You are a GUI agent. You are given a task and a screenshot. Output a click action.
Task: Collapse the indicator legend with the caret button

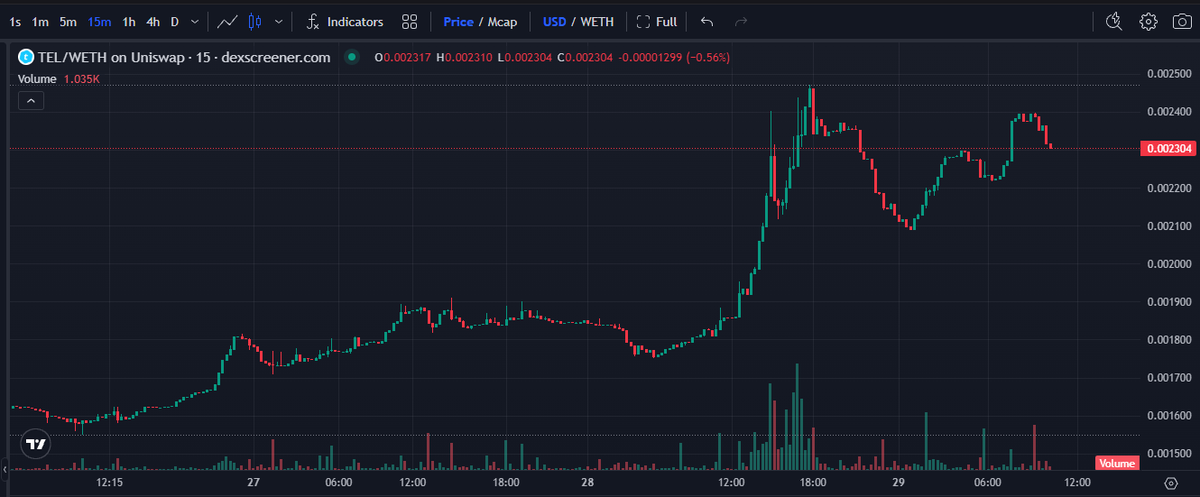click(x=30, y=100)
